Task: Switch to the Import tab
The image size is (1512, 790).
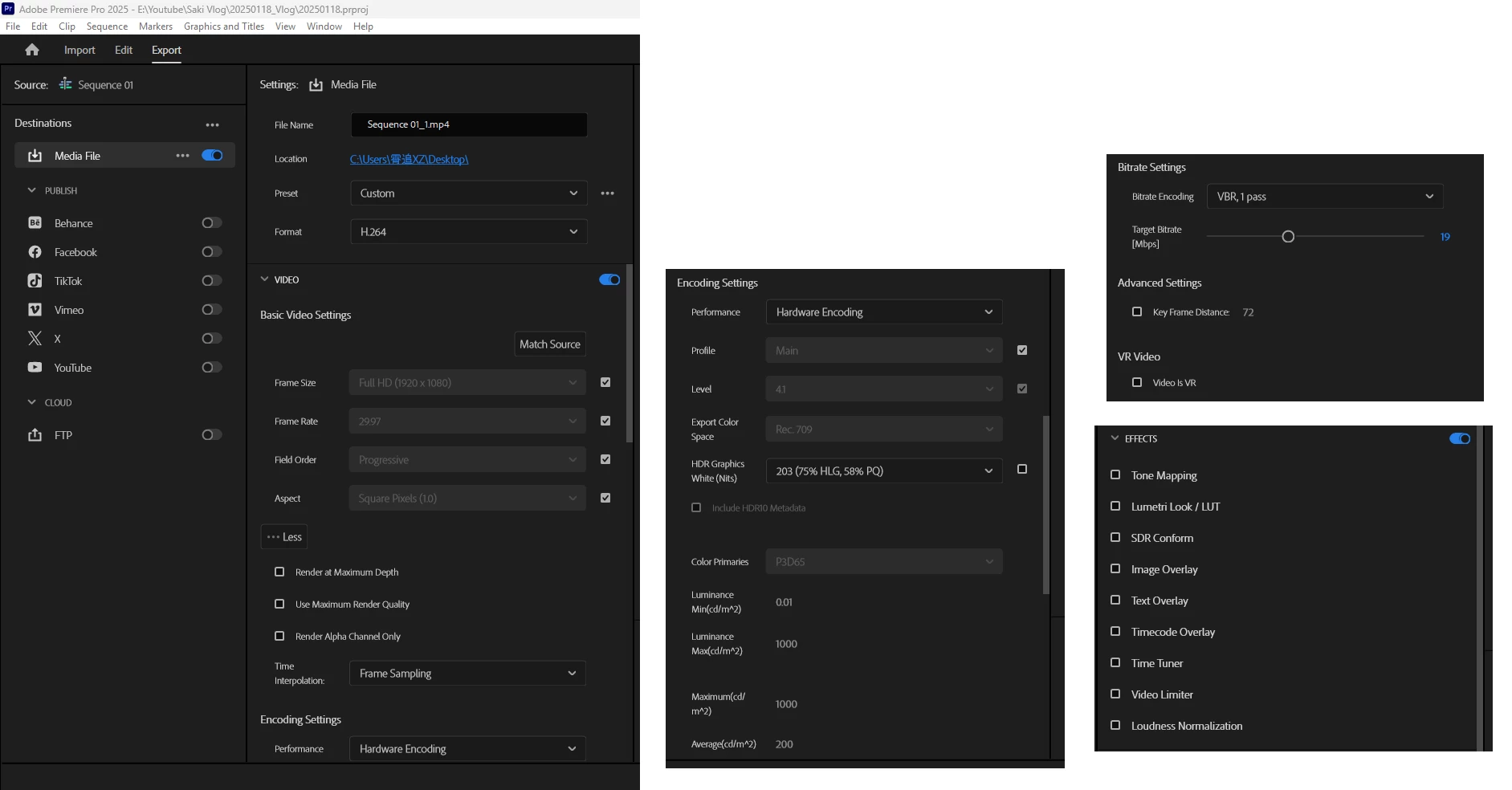Action: (x=79, y=50)
